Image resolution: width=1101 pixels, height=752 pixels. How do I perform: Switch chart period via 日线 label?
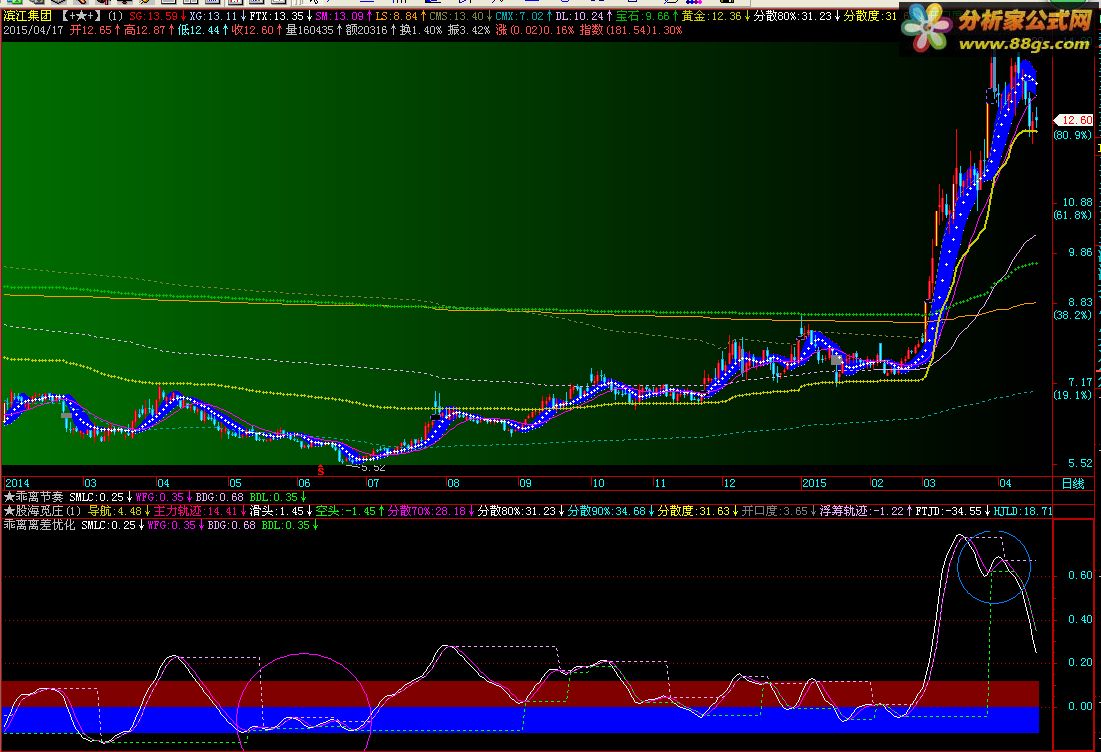1073,483
